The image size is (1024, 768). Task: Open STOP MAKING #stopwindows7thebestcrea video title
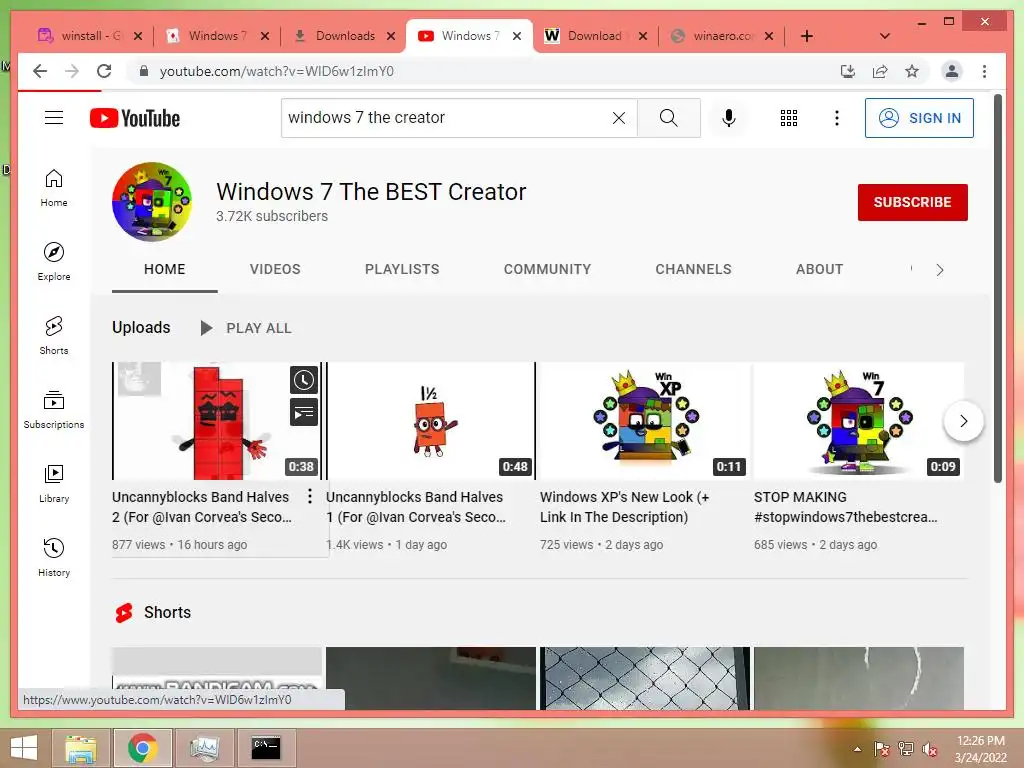click(845, 507)
